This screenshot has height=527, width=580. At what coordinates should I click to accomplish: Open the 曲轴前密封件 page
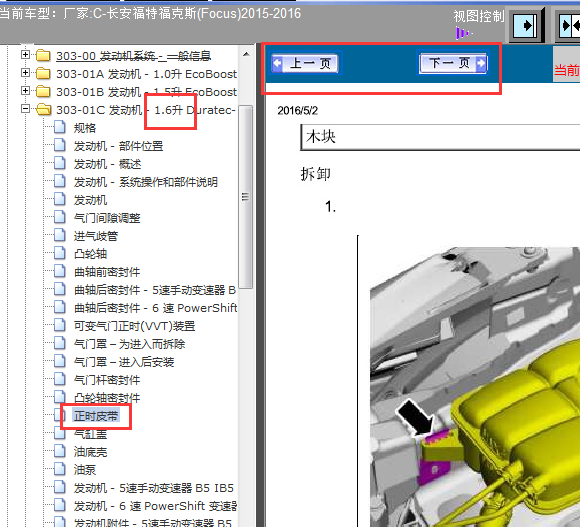click(107, 272)
